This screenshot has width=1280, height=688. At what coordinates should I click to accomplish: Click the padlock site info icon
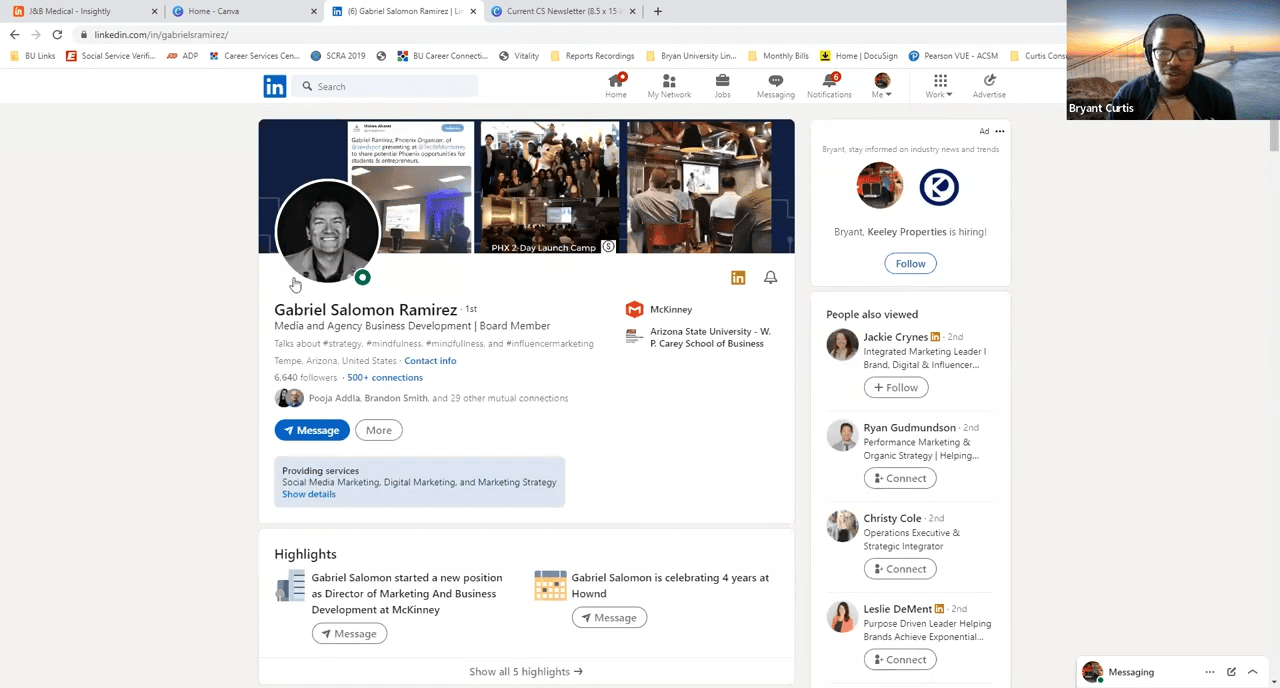[x=84, y=35]
